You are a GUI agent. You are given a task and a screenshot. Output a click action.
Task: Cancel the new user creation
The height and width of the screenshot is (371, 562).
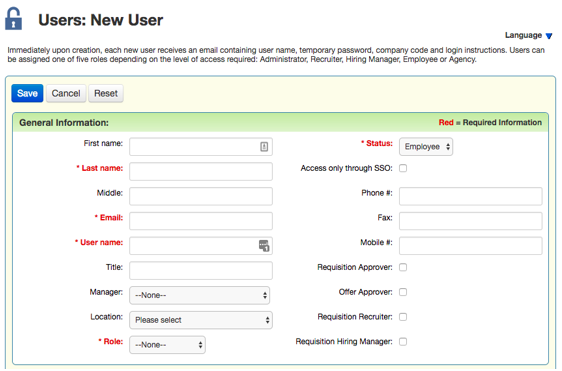pyautogui.click(x=66, y=94)
